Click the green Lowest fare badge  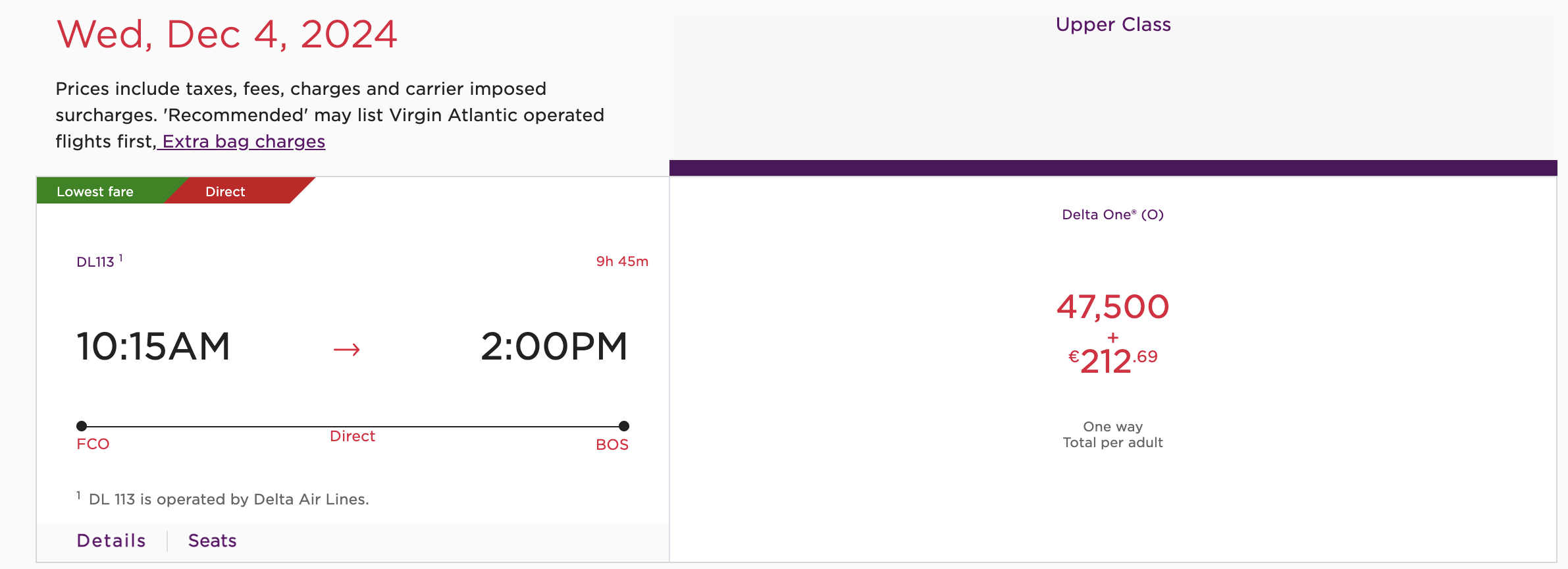click(x=95, y=192)
